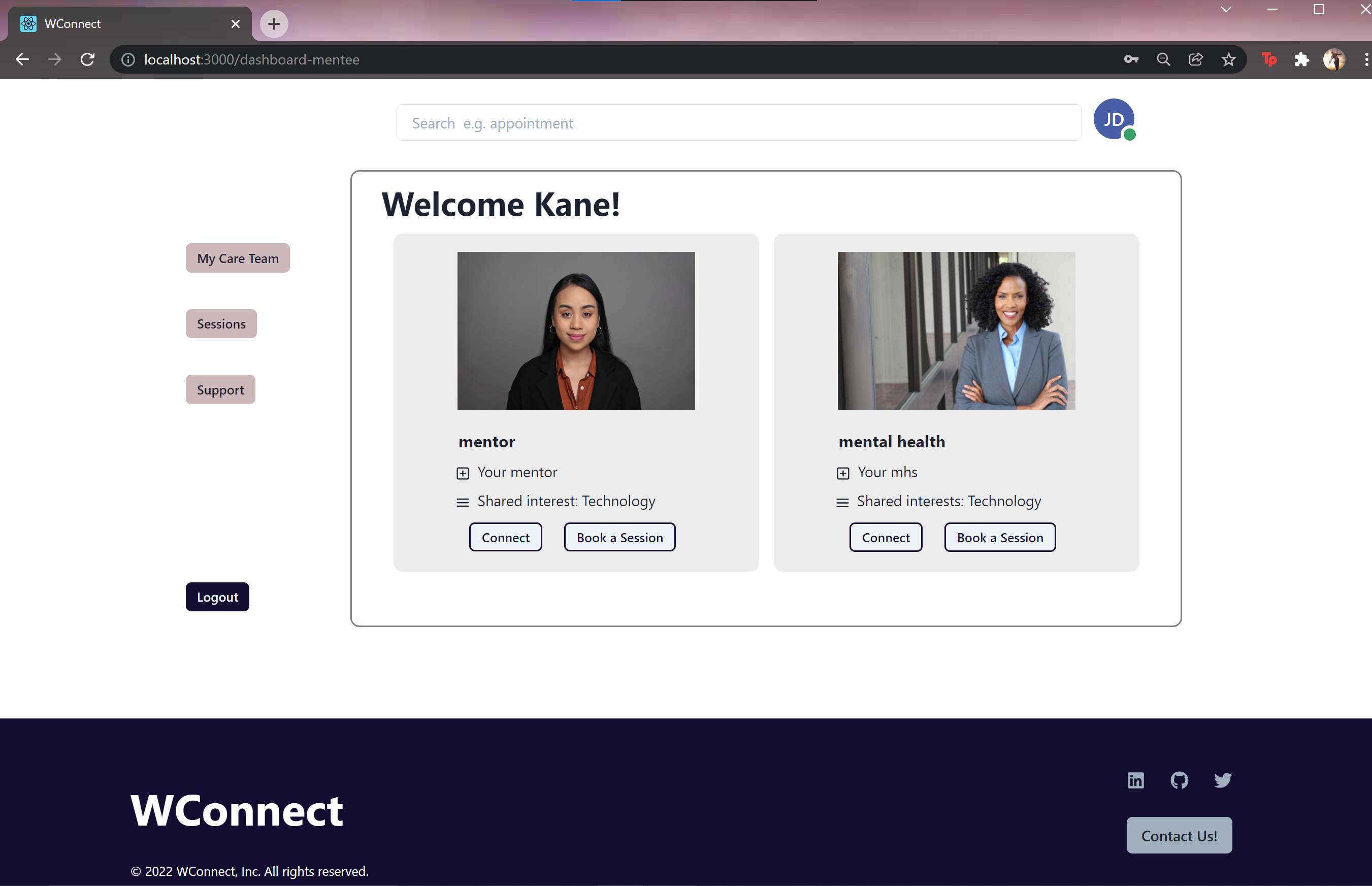The image size is (1372, 886).
Task: Click the mentor's profile photo
Action: coord(576,331)
